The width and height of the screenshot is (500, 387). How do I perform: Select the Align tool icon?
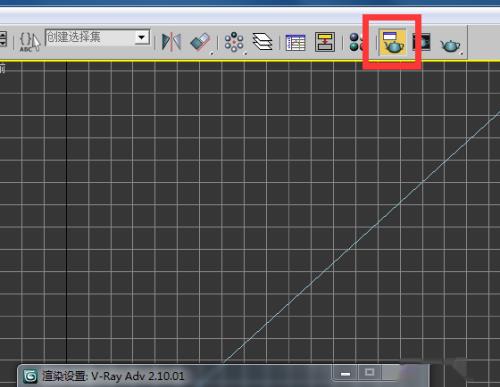(x=201, y=42)
